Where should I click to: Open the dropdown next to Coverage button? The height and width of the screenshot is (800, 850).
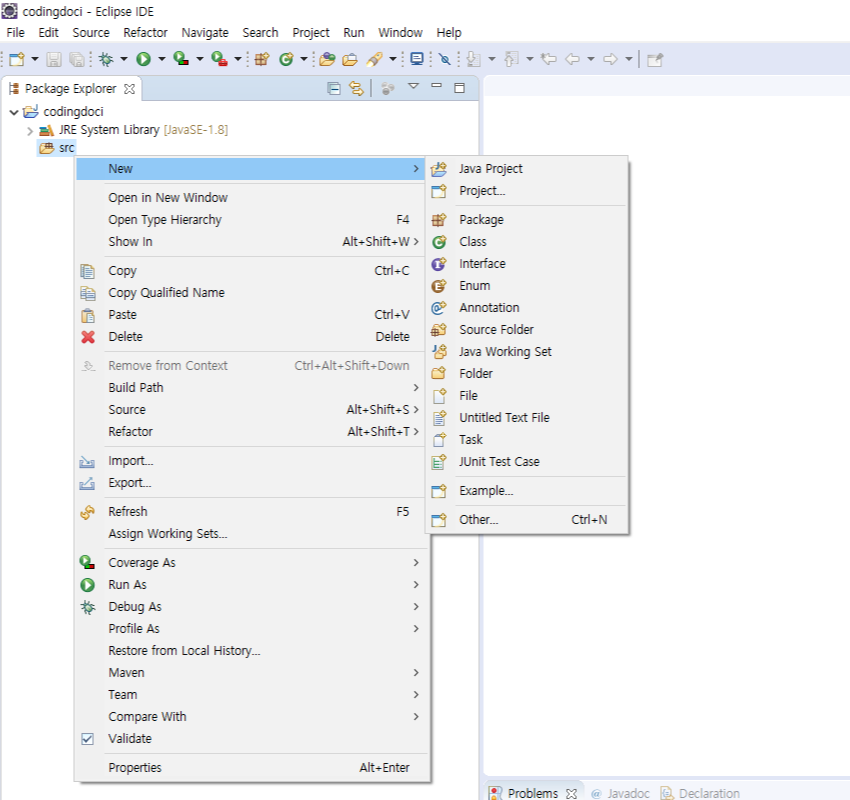(x=199, y=59)
